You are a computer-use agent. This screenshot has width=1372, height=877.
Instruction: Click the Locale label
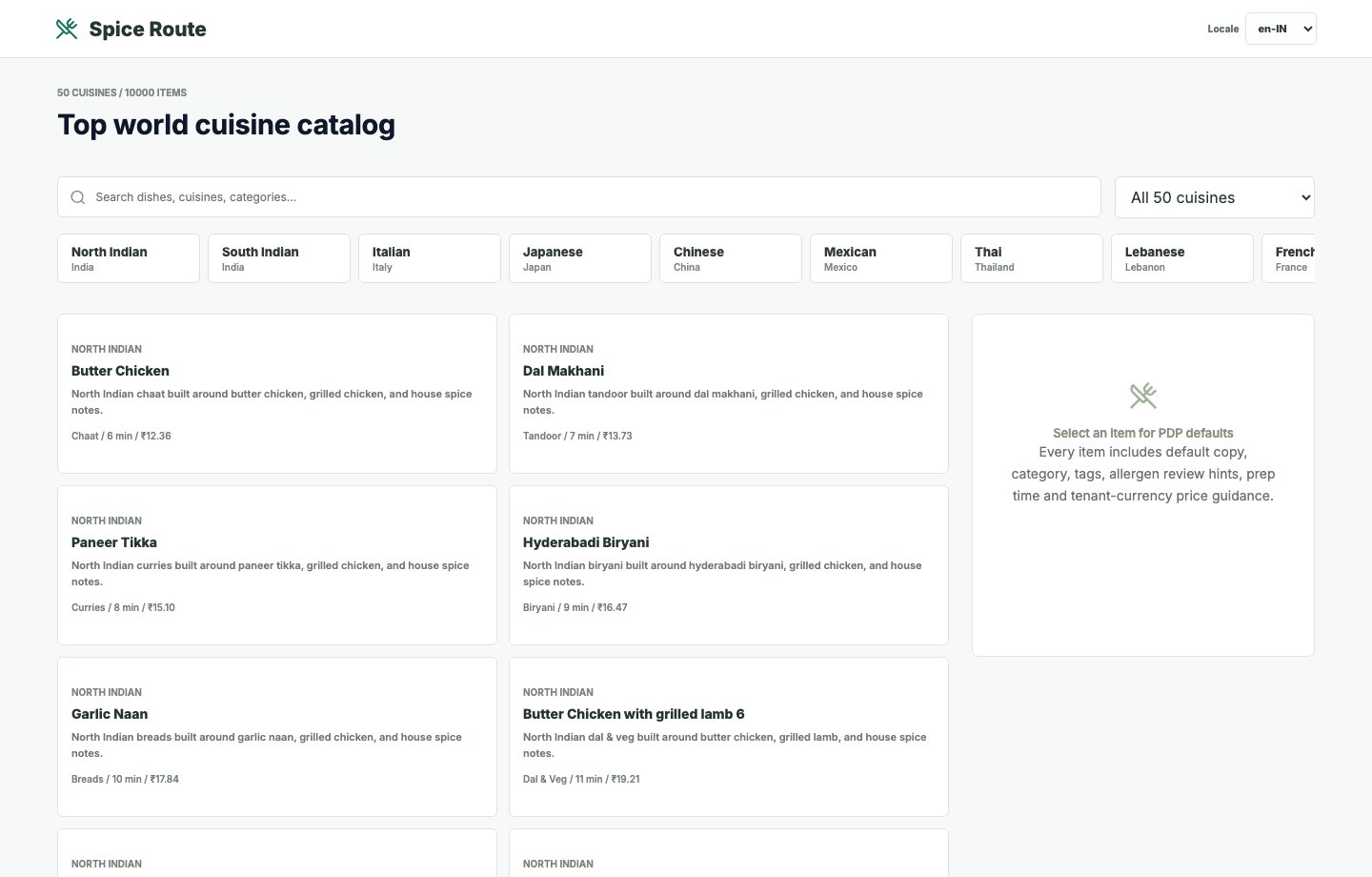(1223, 29)
